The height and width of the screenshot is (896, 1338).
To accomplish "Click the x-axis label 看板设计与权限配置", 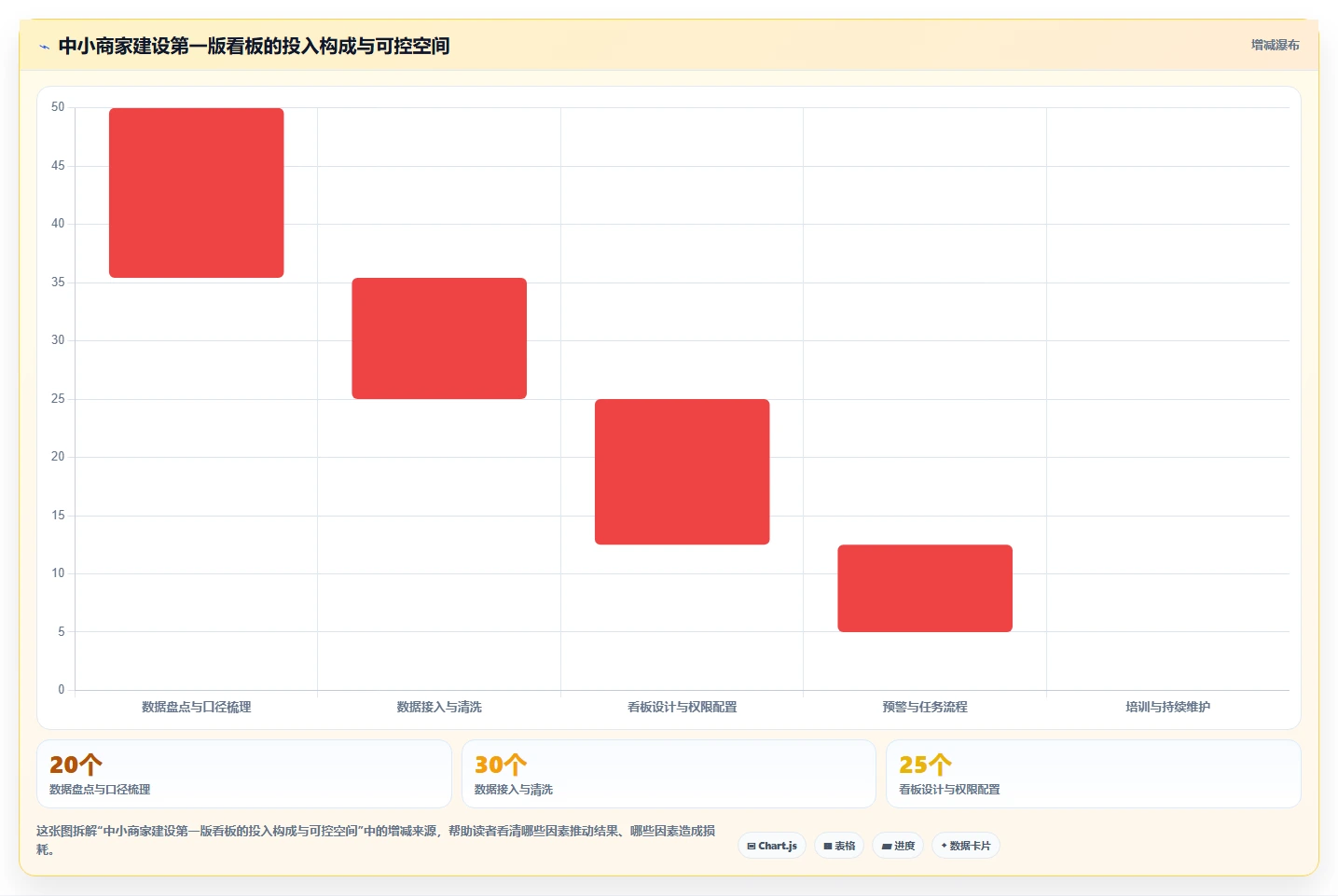I will click(x=683, y=707).
